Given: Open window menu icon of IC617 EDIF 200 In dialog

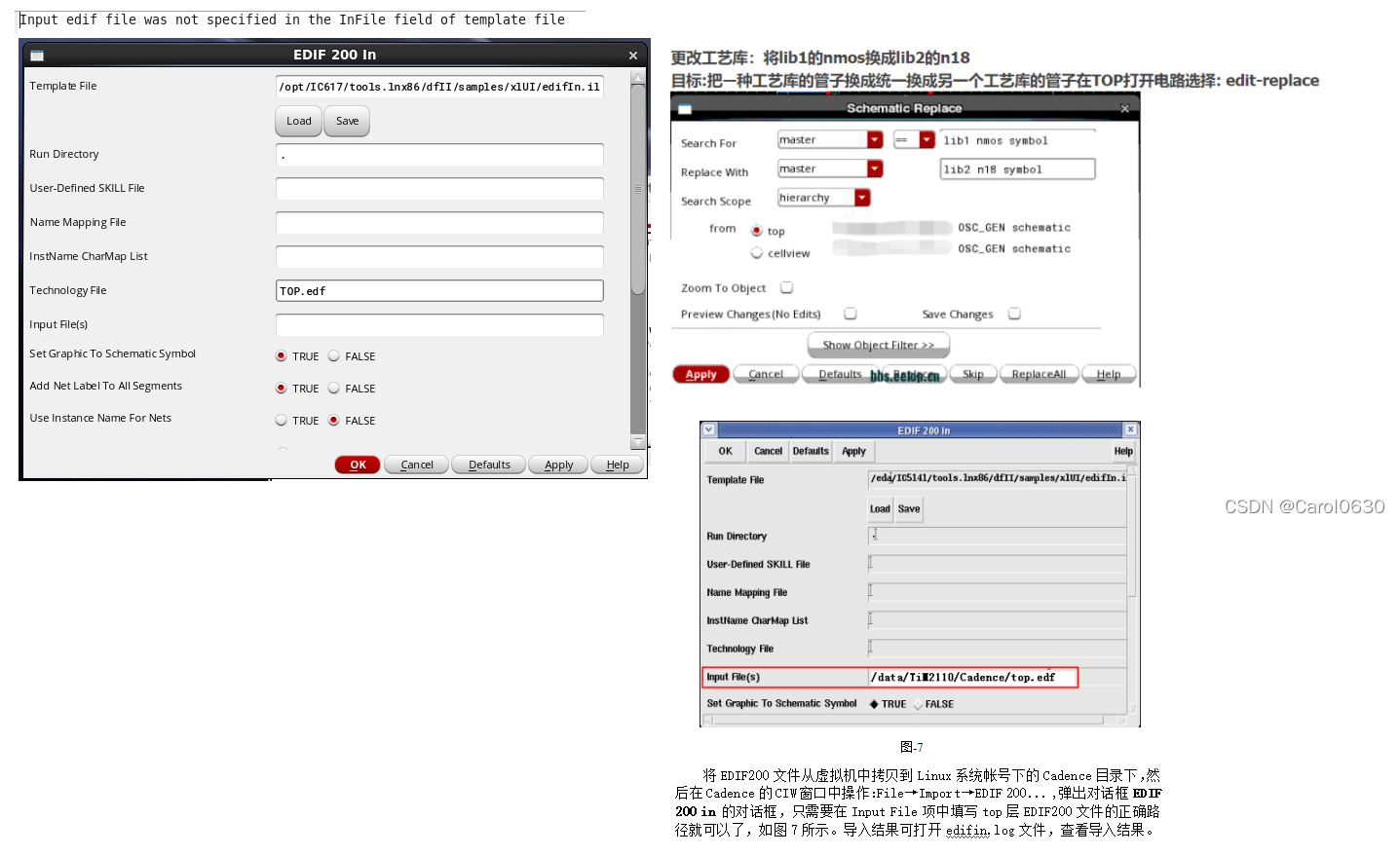Looking at the screenshot, I should [37, 56].
